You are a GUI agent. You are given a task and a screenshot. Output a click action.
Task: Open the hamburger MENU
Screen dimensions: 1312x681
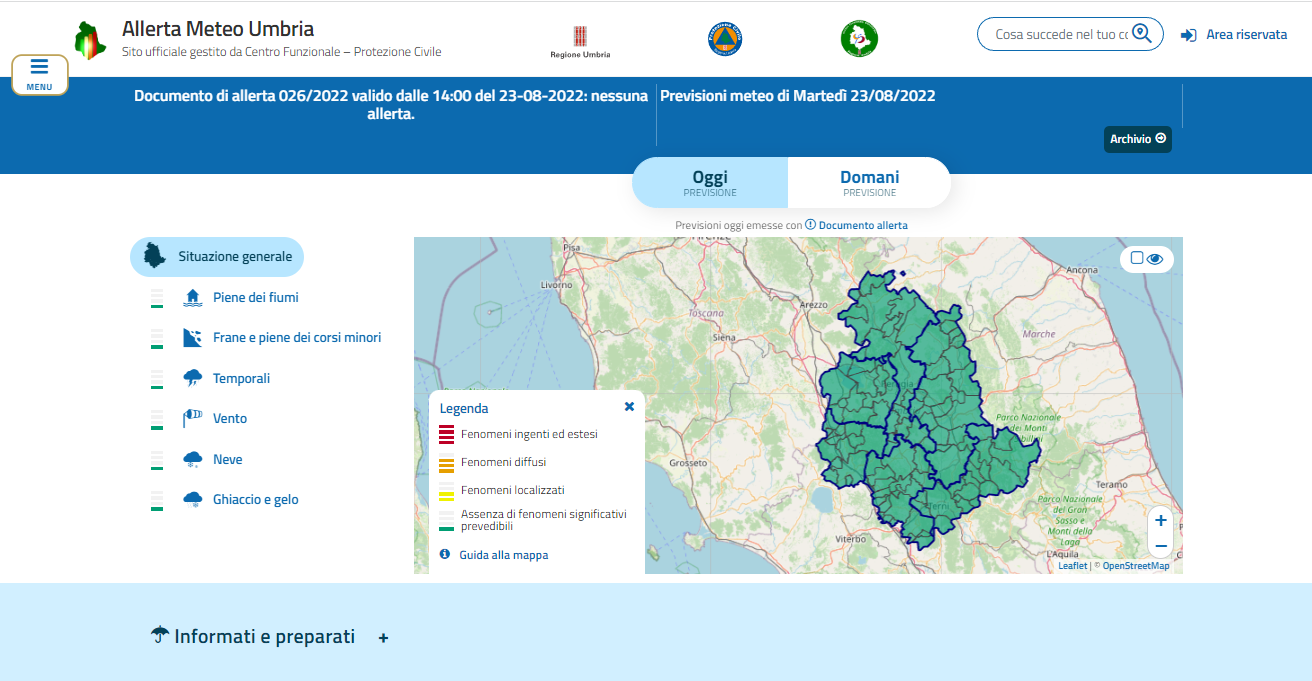40,74
